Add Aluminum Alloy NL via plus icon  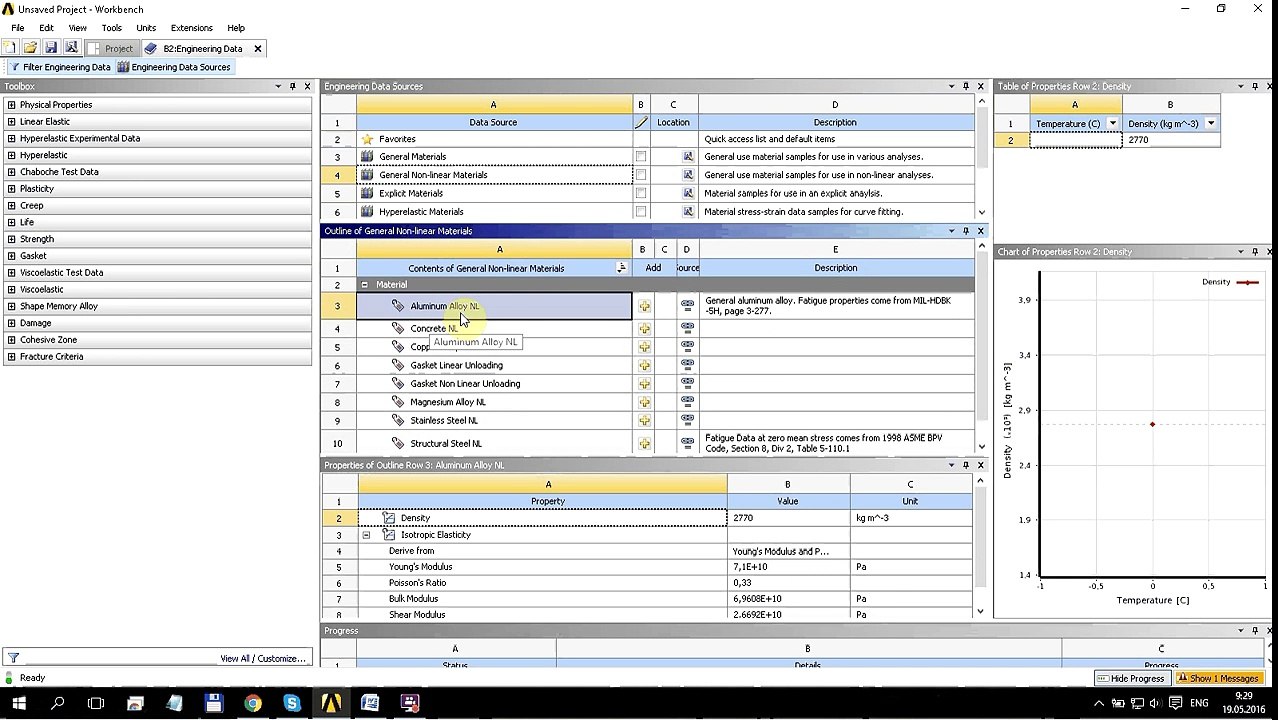pos(644,306)
